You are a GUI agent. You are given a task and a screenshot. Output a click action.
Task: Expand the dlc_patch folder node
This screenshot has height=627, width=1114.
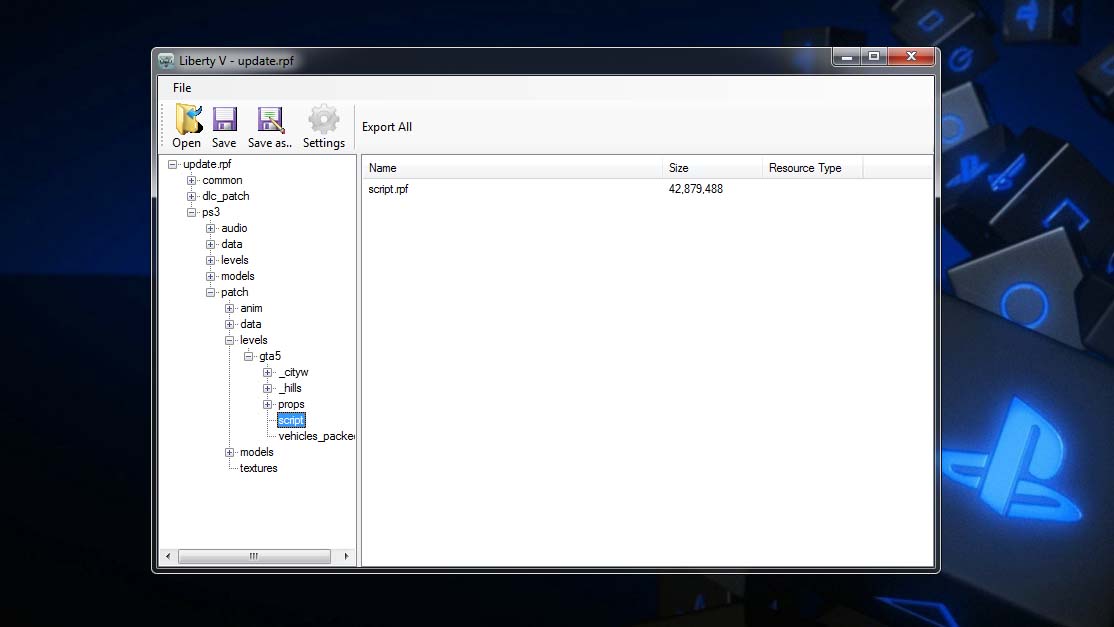[191, 196]
